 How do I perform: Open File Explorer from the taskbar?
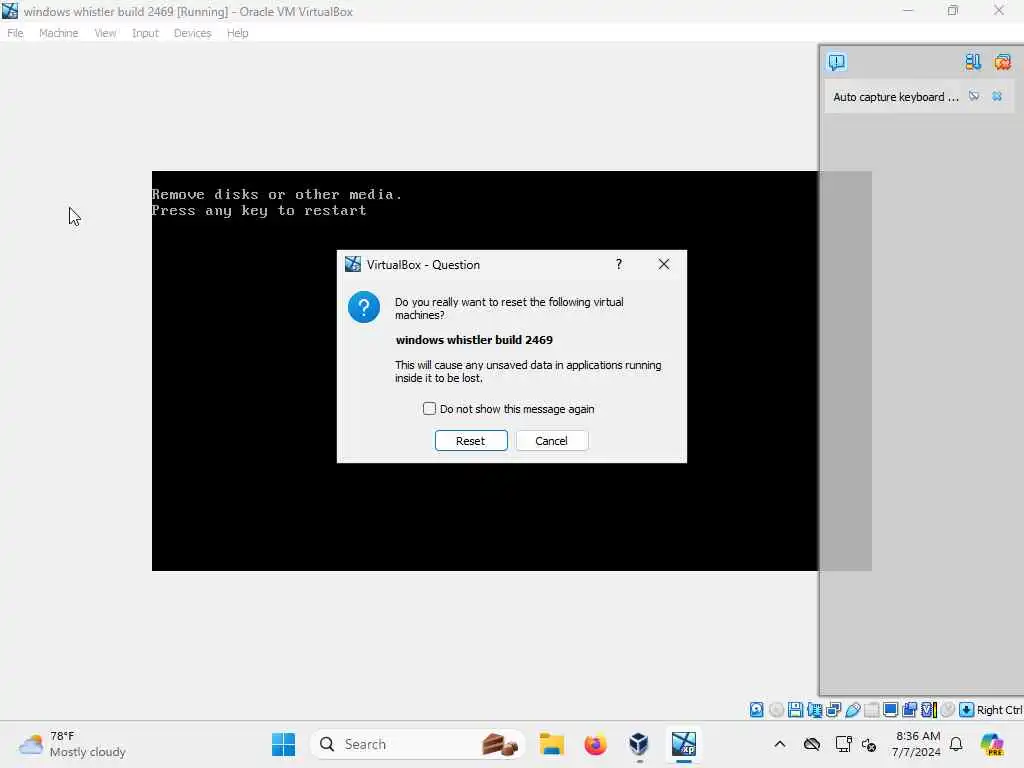click(552, 744)
